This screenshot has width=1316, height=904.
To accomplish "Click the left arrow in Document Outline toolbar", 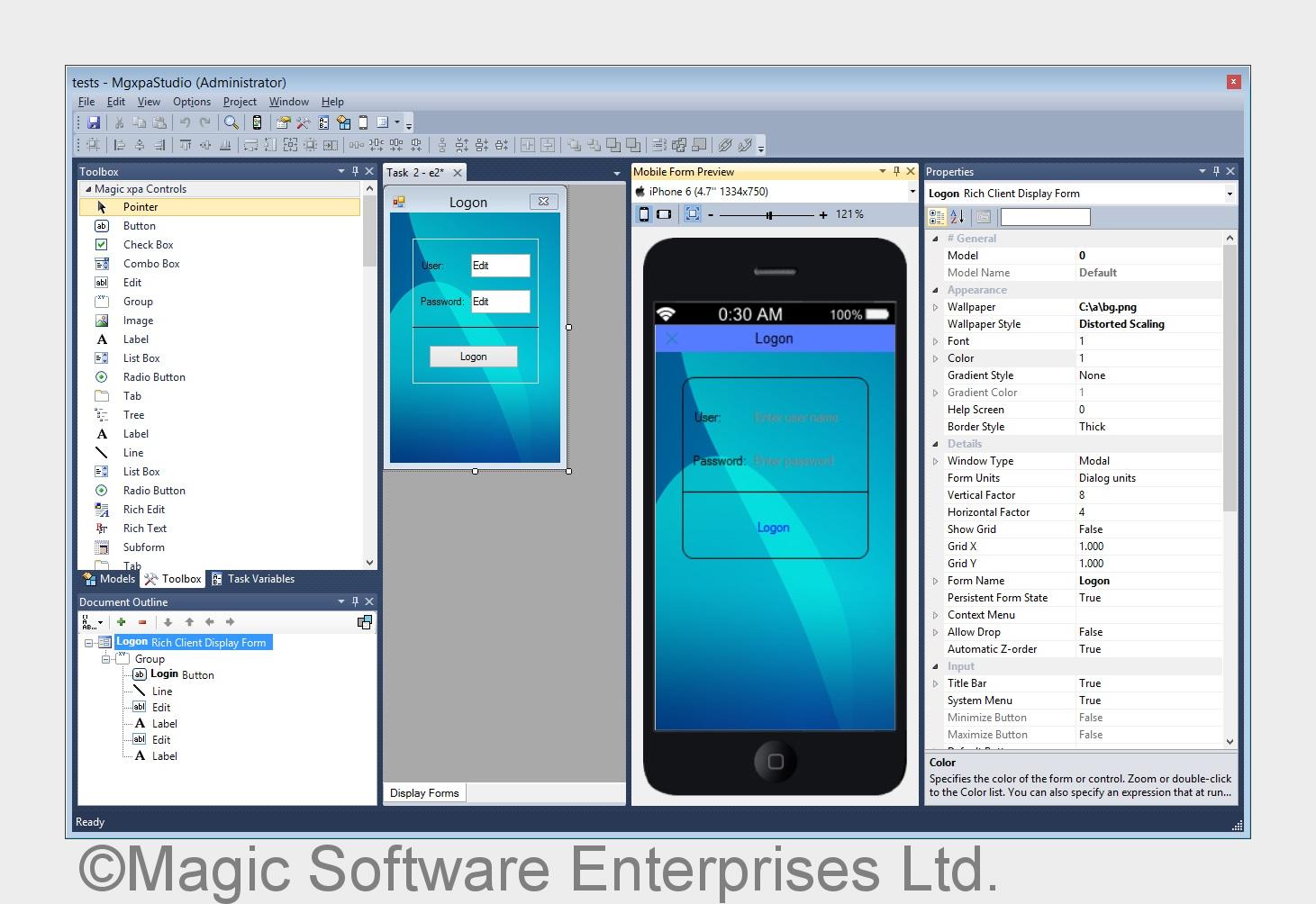I will click(209, 622).
